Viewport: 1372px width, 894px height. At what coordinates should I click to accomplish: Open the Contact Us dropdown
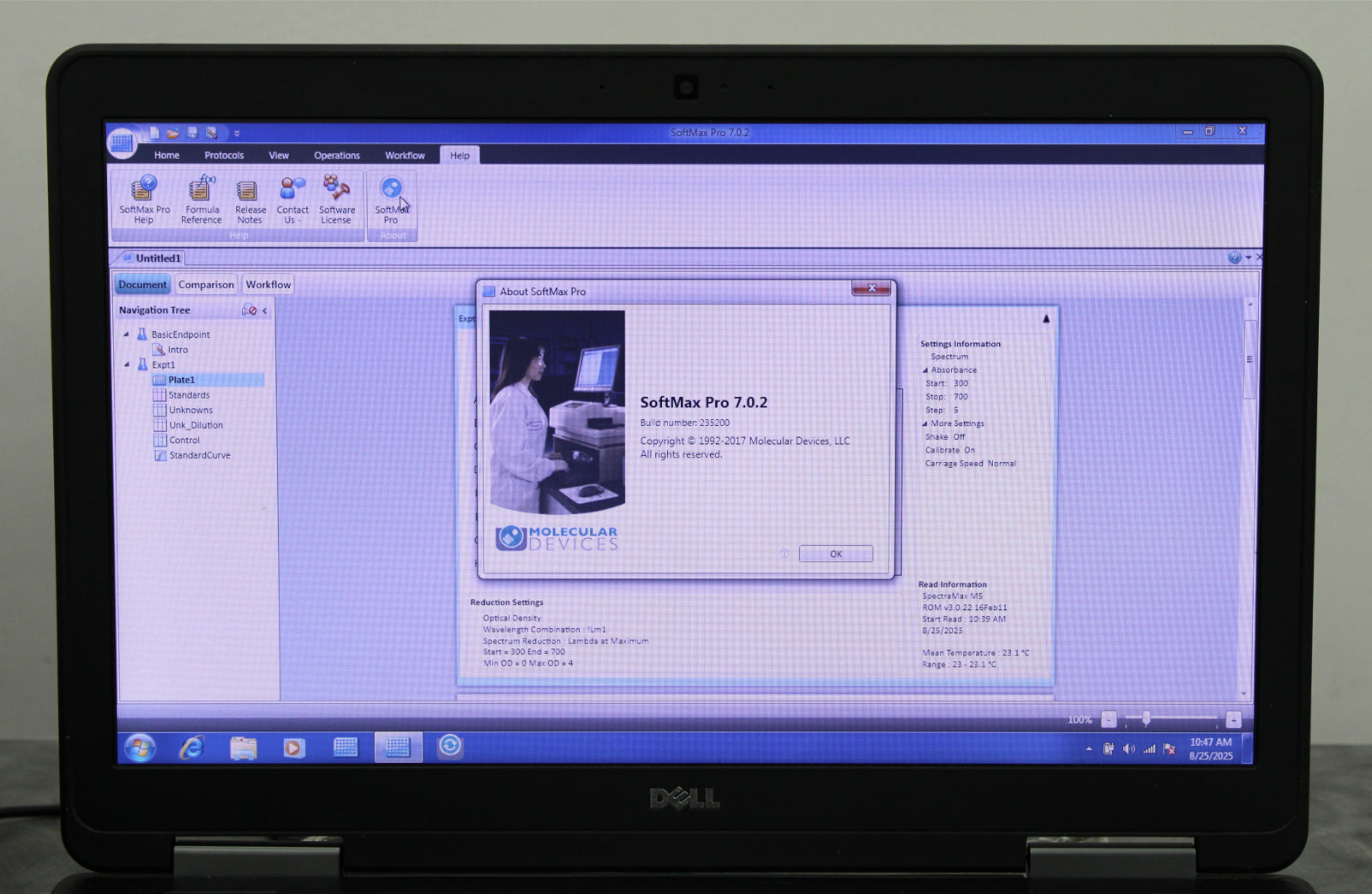coord(292,200)
